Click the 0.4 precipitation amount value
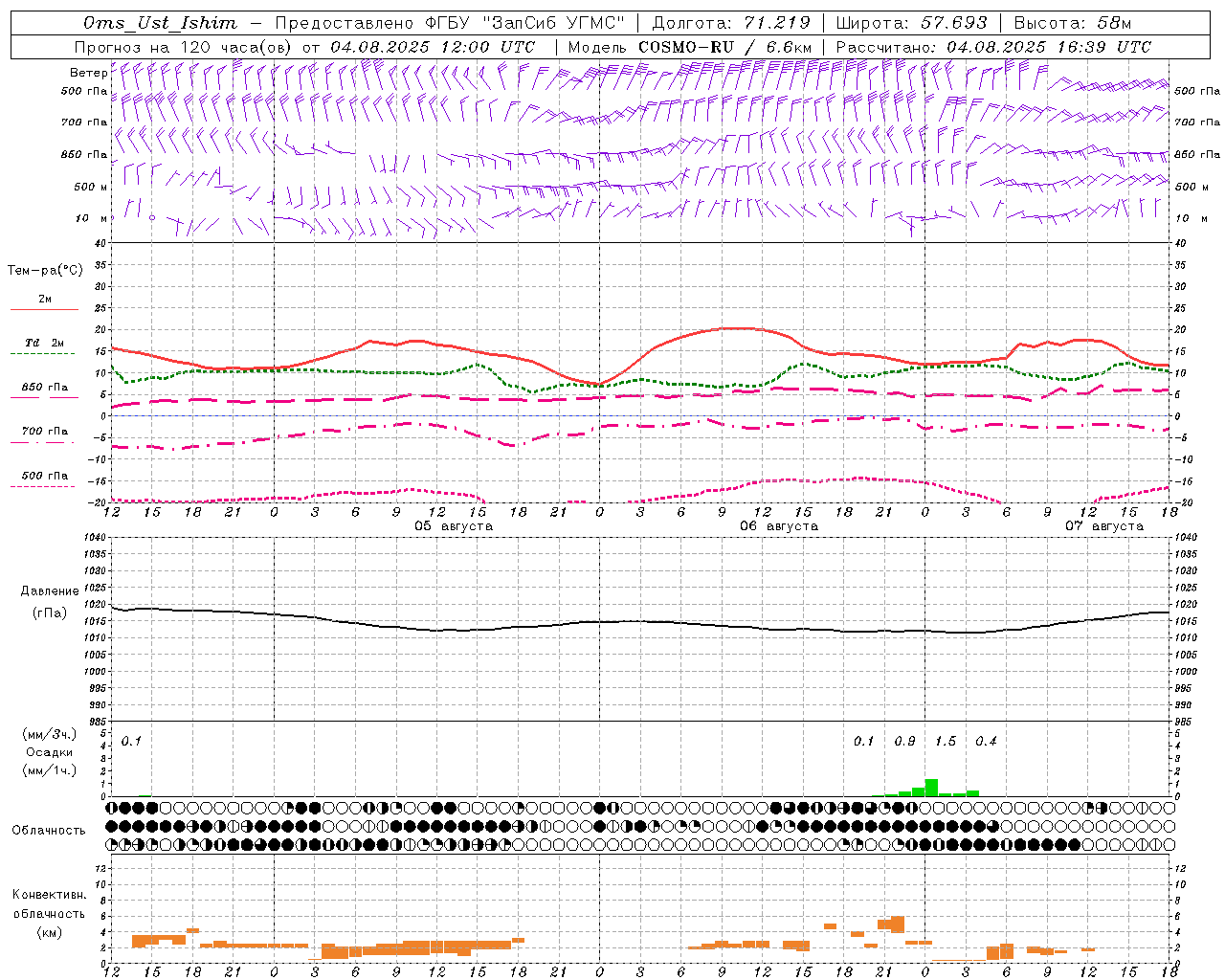The image size is (1225, 980). point(986,742)
